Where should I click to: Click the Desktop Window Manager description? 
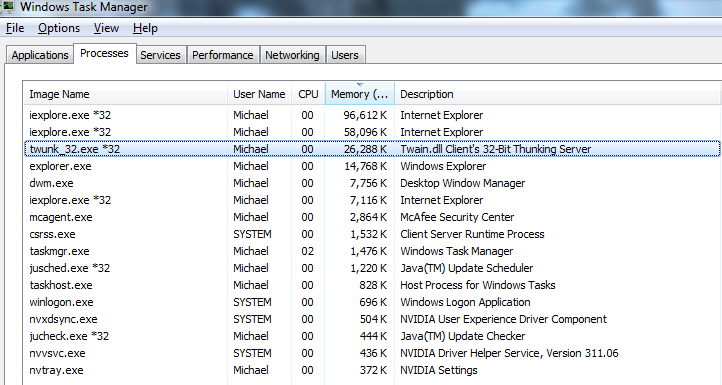coord(462,183)
